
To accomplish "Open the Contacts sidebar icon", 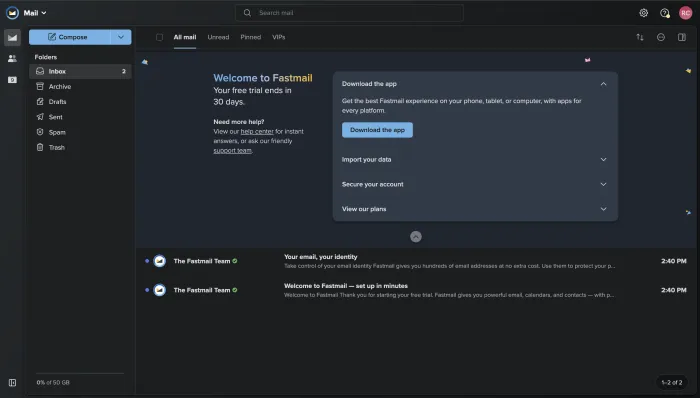I will [12, 58].
